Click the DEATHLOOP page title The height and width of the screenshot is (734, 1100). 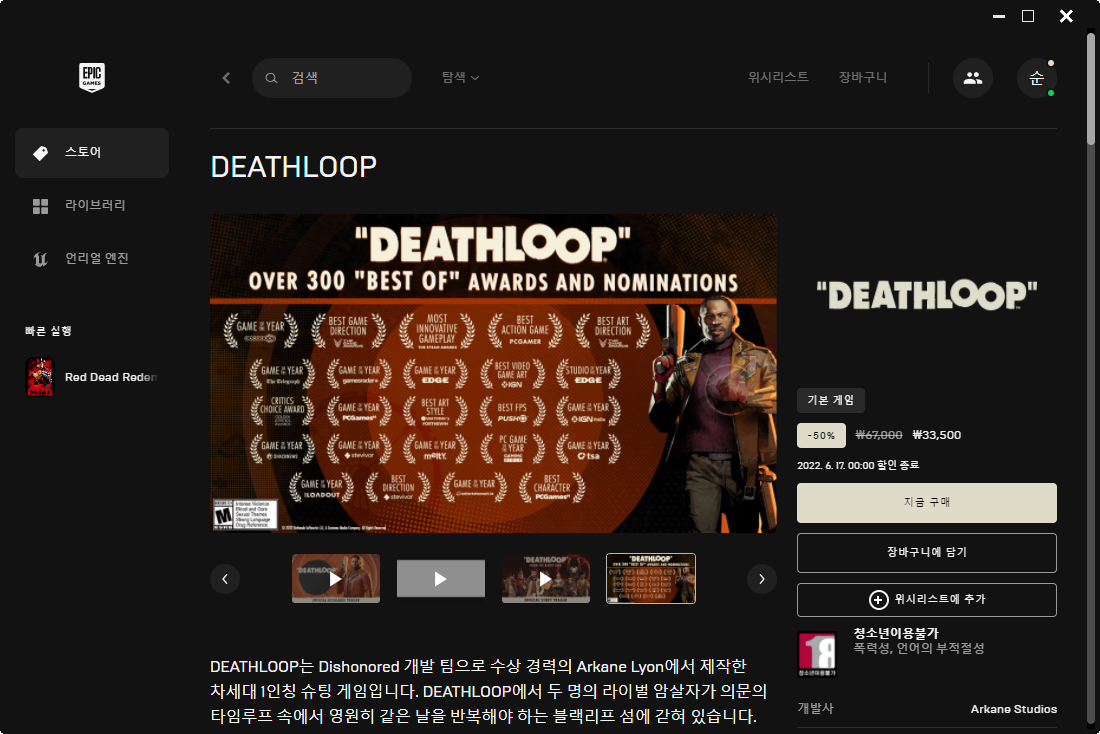pos(294,167)
